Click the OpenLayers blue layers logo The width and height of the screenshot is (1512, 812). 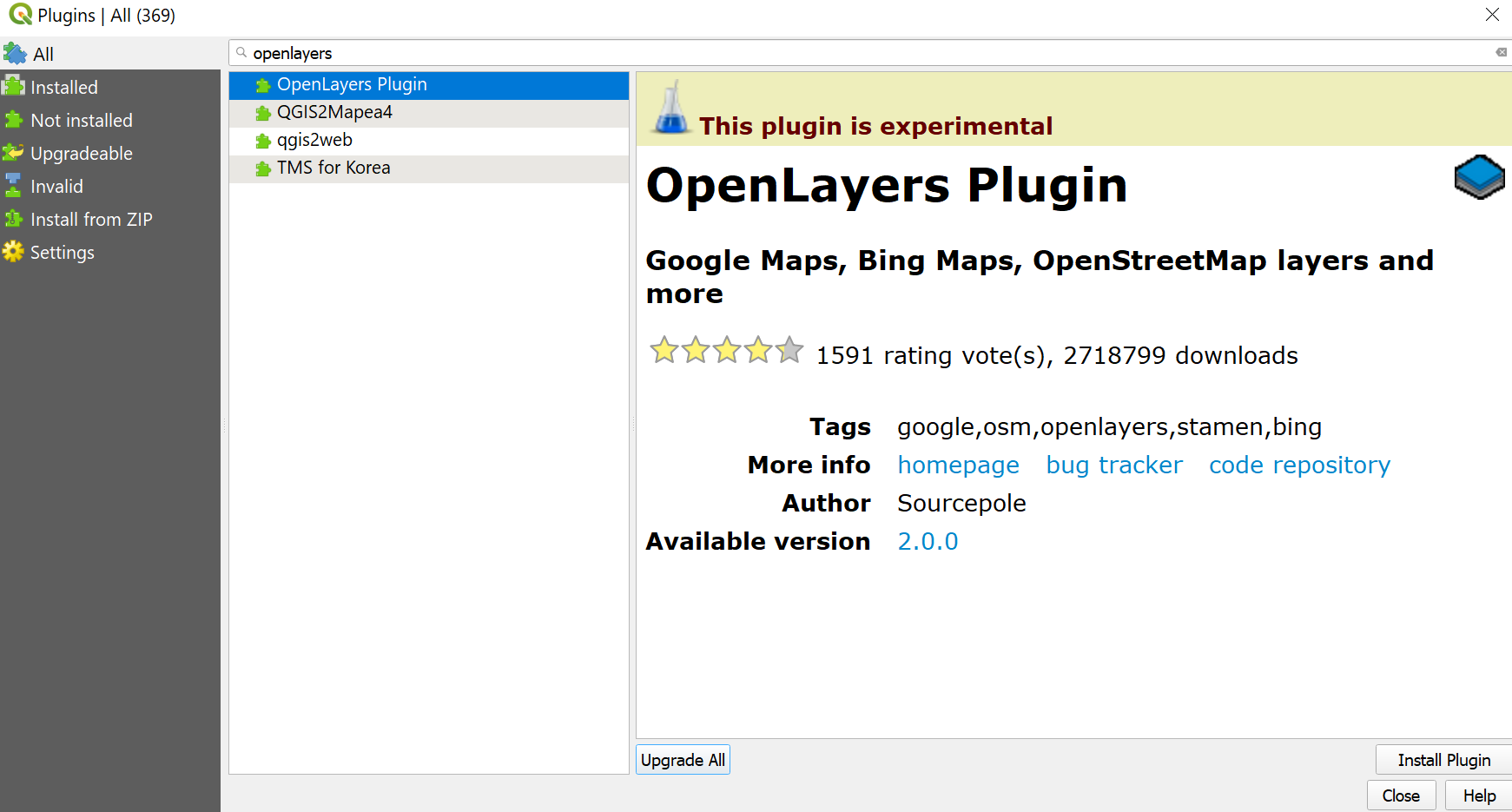(x=1479, y=177)
